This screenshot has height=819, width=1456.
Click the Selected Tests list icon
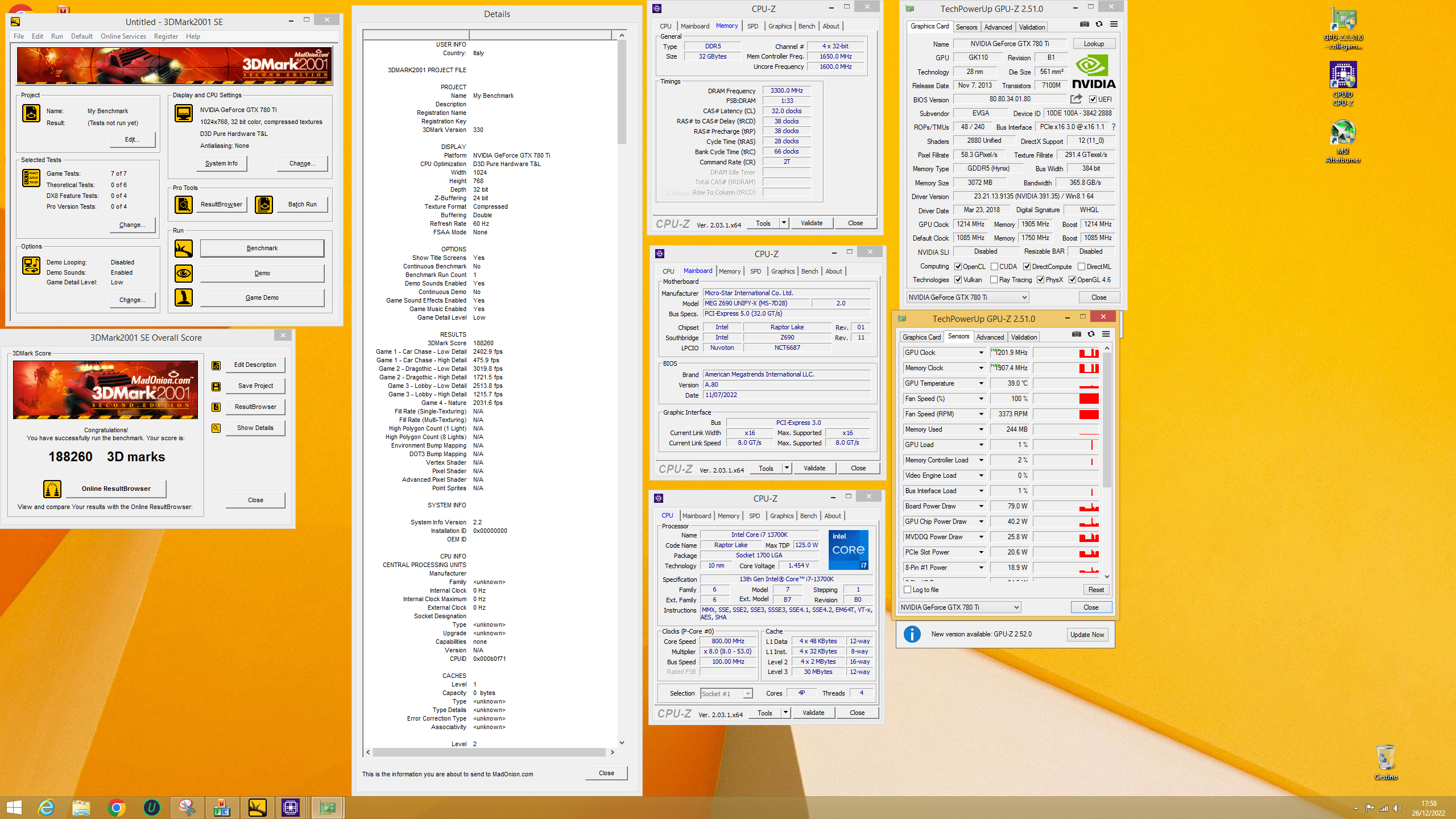pos(31,178)
